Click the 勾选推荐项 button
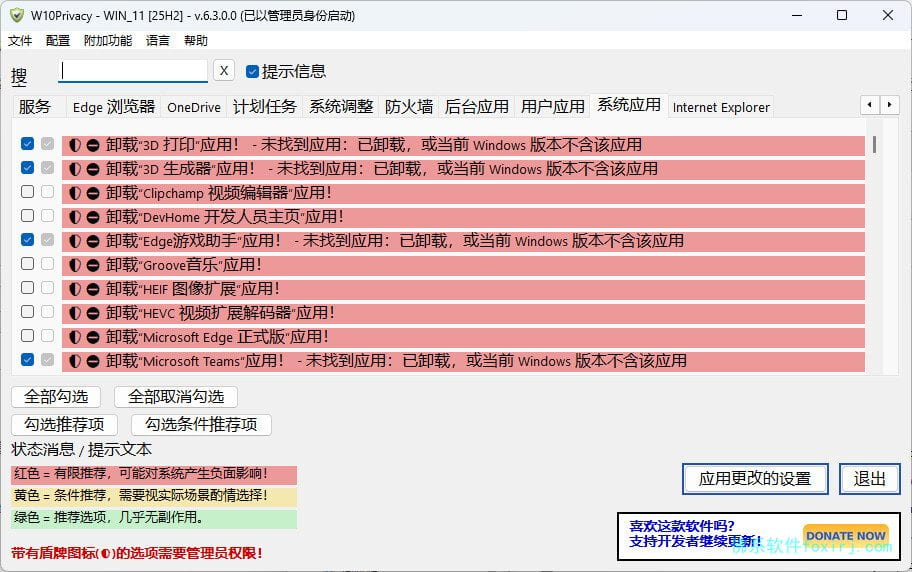 tap(64, 425)
